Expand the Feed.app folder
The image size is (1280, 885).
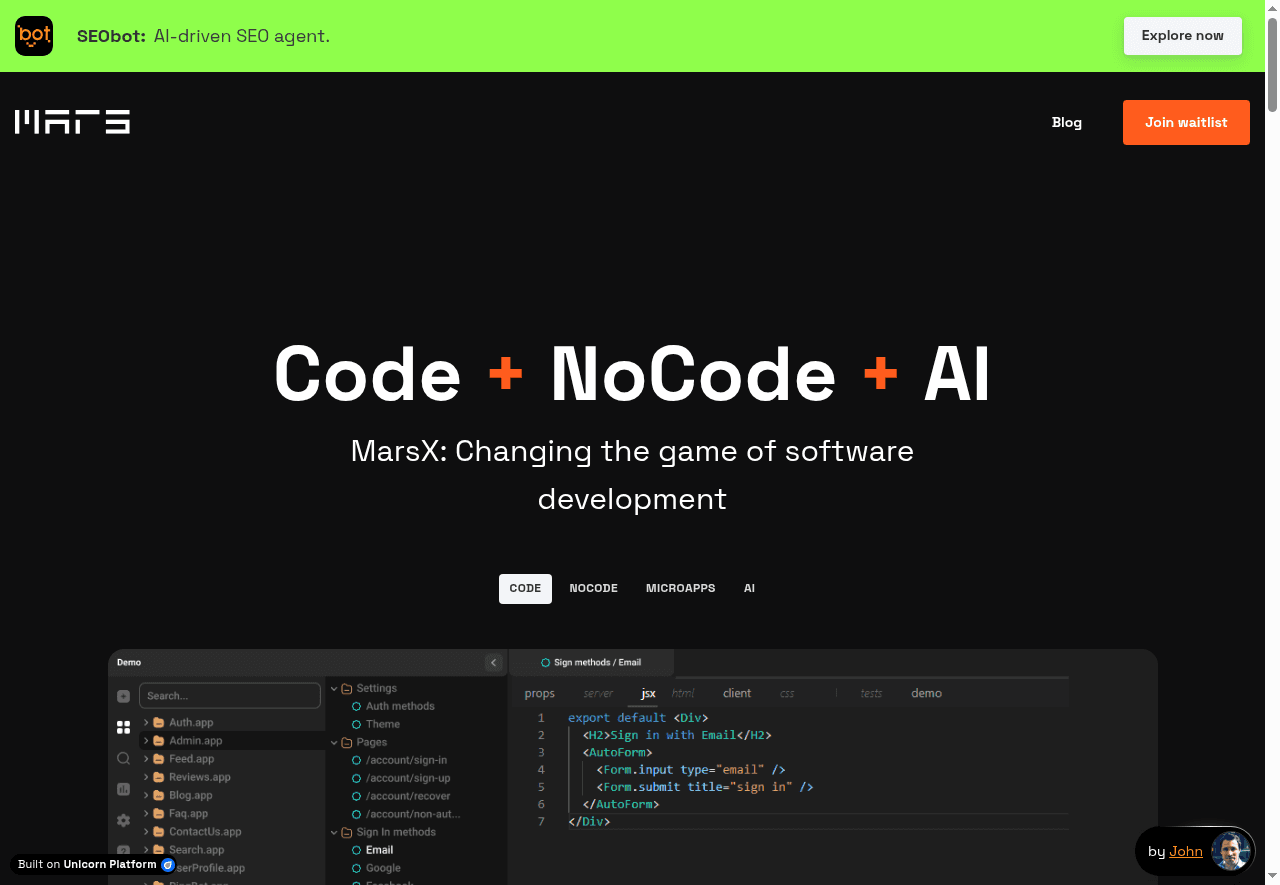tap(146, 759)
